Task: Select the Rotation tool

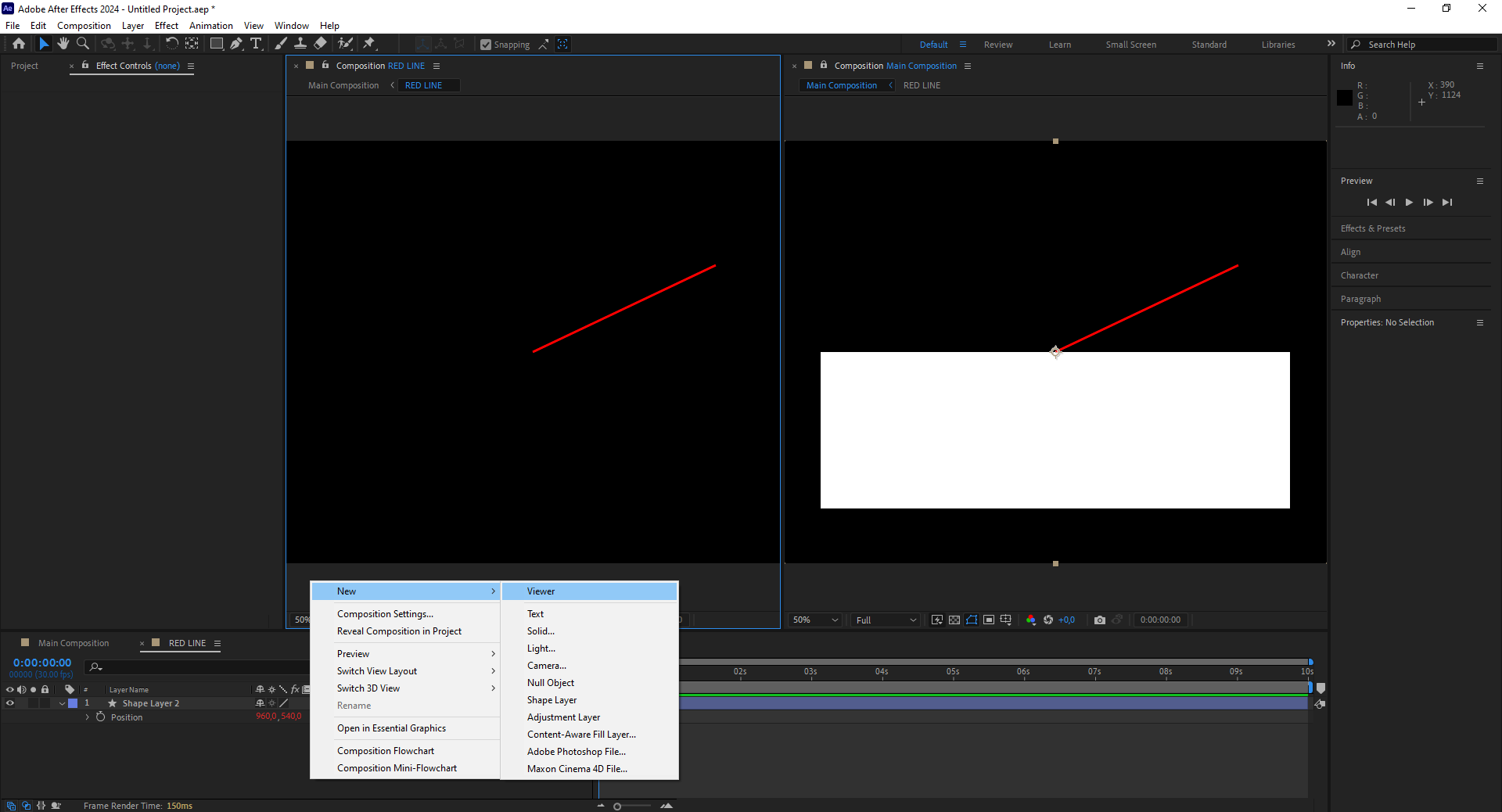Action: (x=172, y=44)
